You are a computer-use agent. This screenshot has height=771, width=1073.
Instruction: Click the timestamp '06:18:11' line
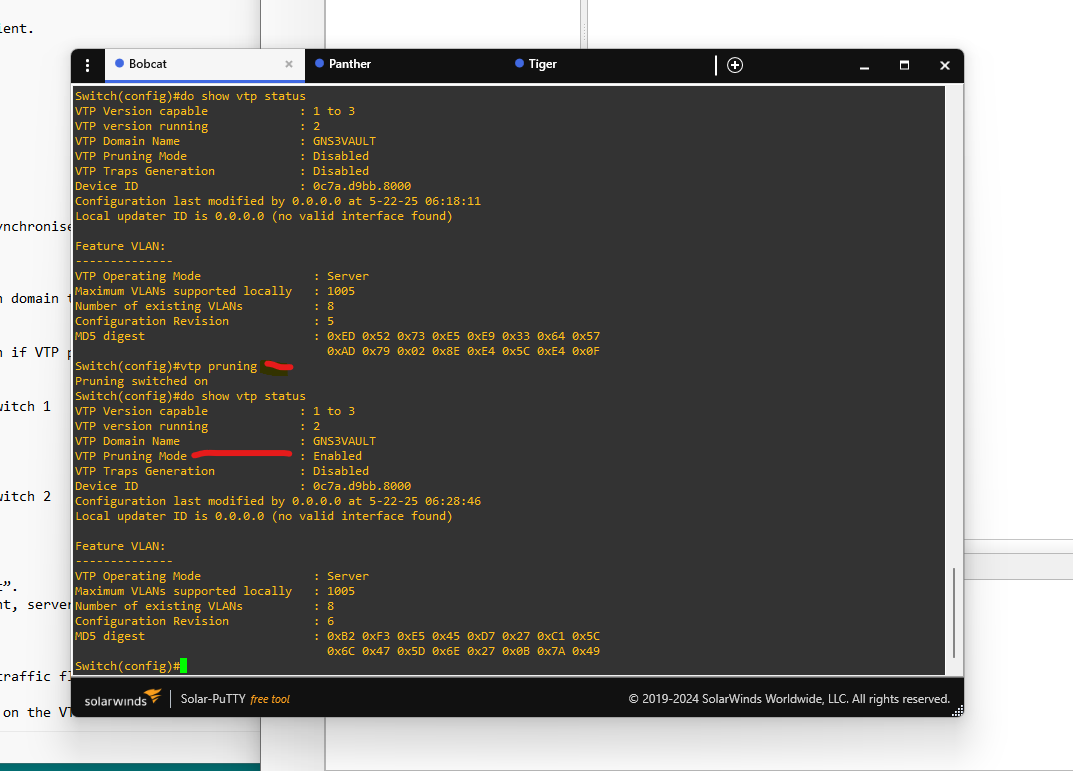click(x=278, y=201)
